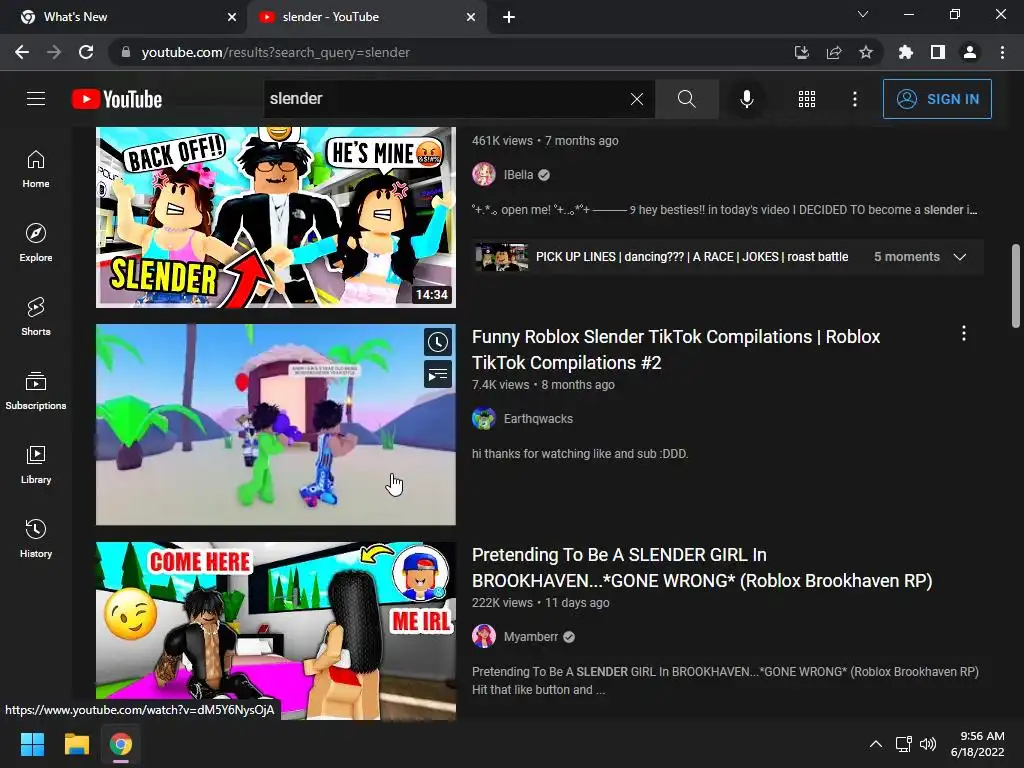Click the Chrome taskbar icon
Screen dimensions: 1024x768
(x=121, y=744)
